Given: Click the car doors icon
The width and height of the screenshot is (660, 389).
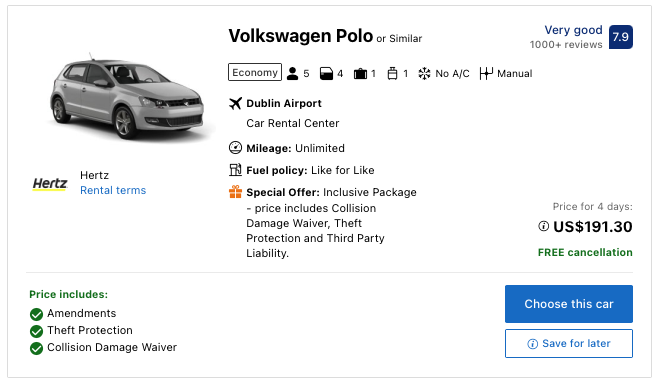Looking at the screenshot, I should (x=326, y=74).
